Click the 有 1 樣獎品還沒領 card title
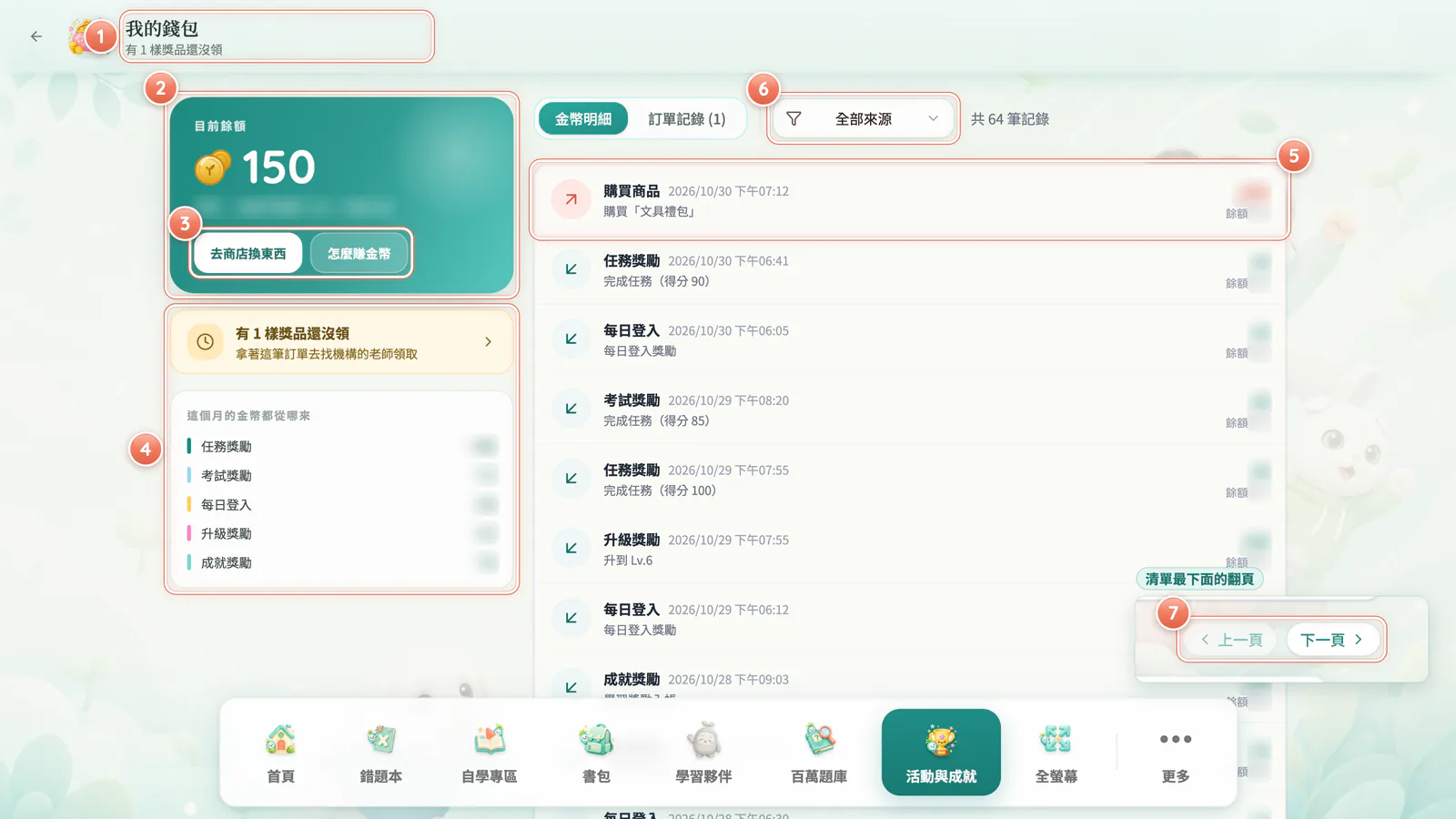This screenshot has width=1456, height=819. tap(292, 334)
